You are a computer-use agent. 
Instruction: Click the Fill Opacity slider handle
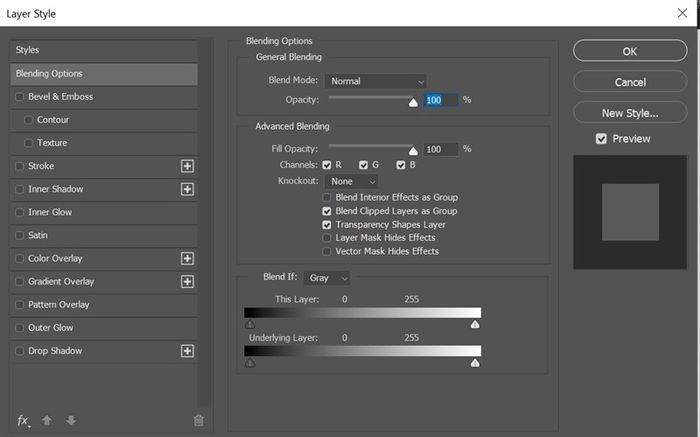[x=413, y=151]
